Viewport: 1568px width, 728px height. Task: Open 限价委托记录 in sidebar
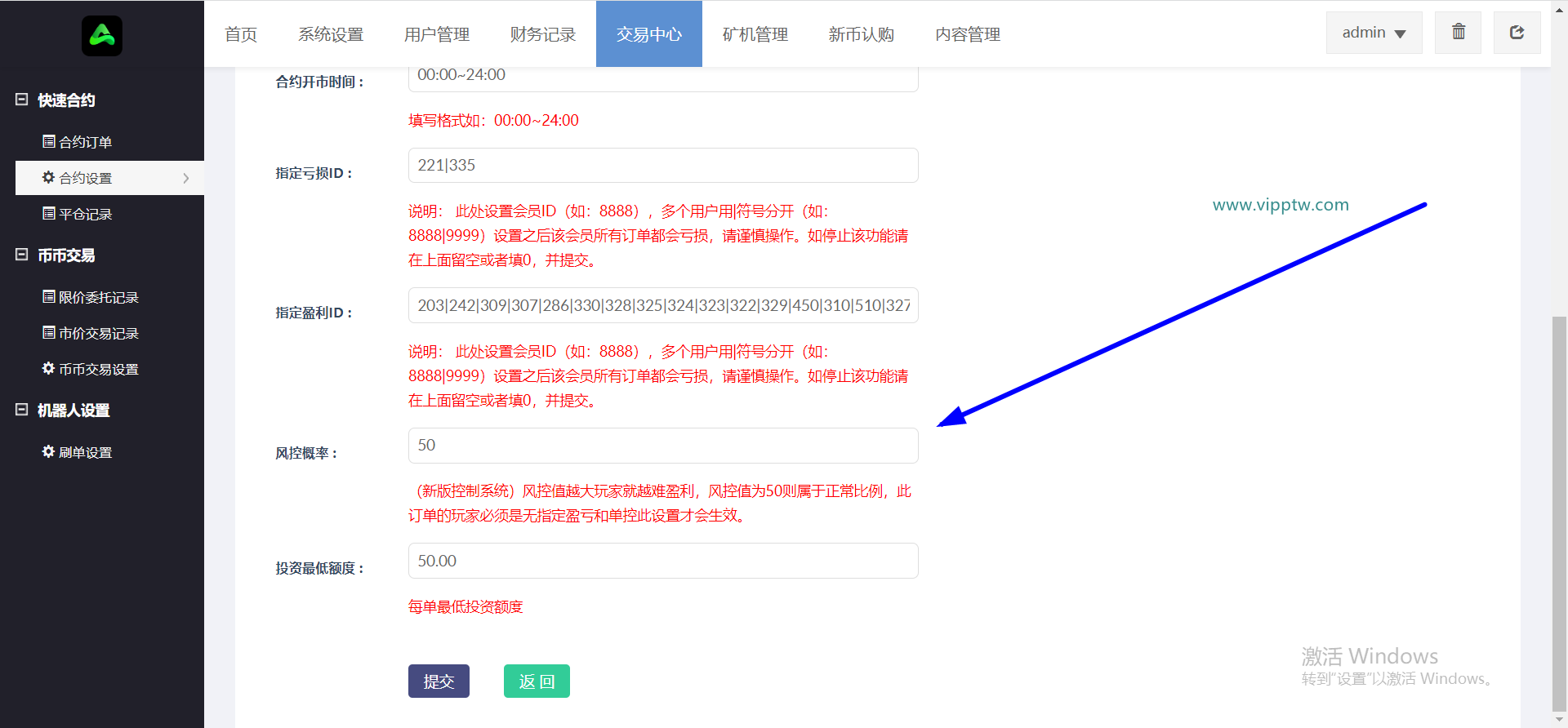[109, 297]
